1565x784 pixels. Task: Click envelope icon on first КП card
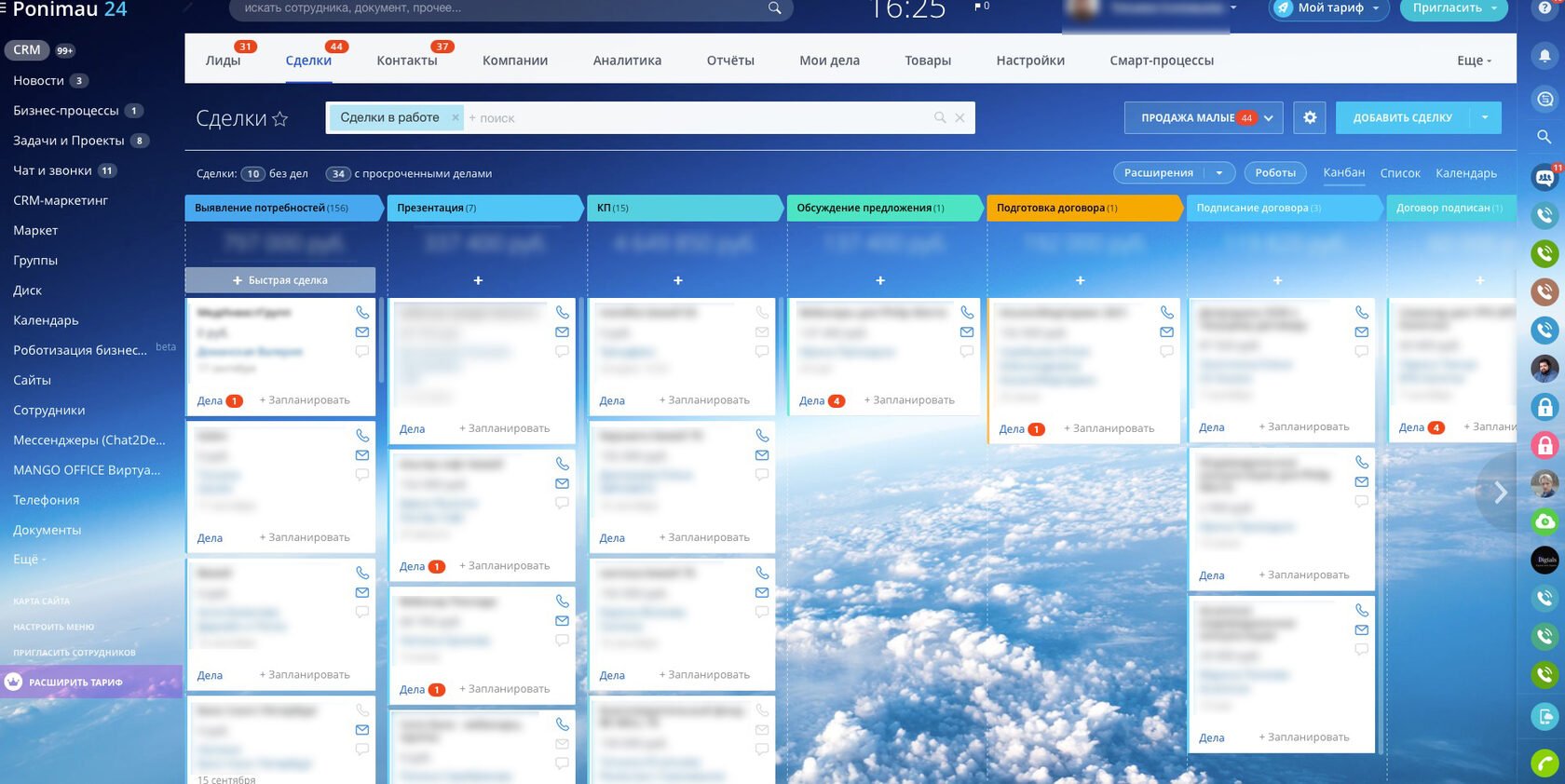point(762,332)
